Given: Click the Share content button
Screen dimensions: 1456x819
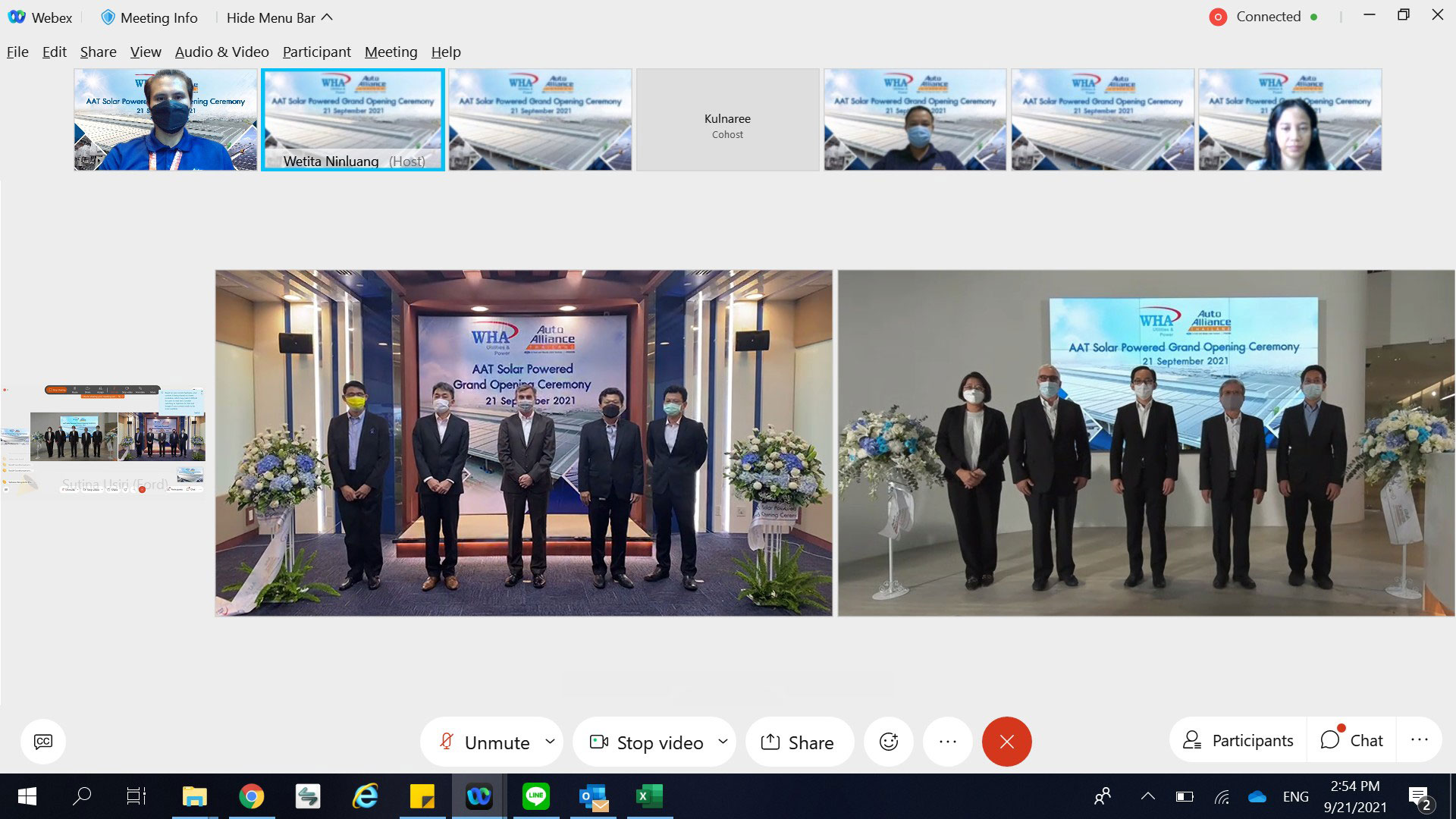Looking at the screenshot, I should [x=799, y=742].
